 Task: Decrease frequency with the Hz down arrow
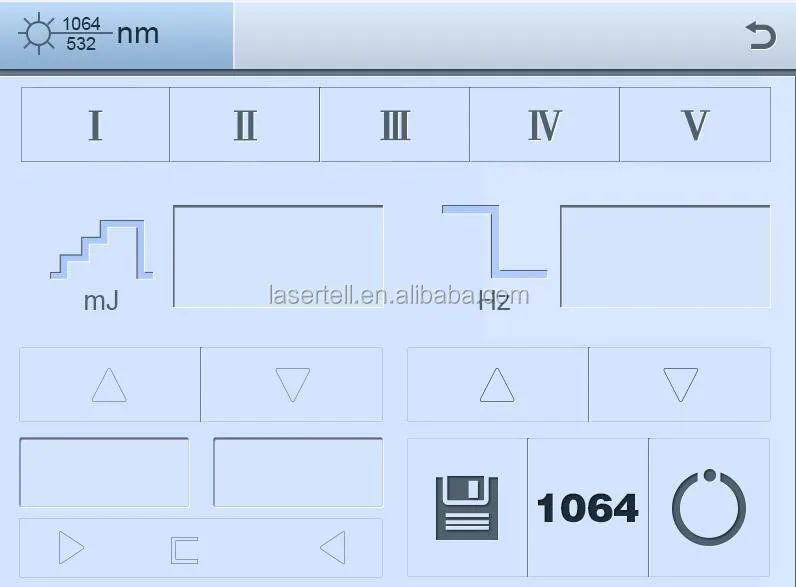click(680, 384)
